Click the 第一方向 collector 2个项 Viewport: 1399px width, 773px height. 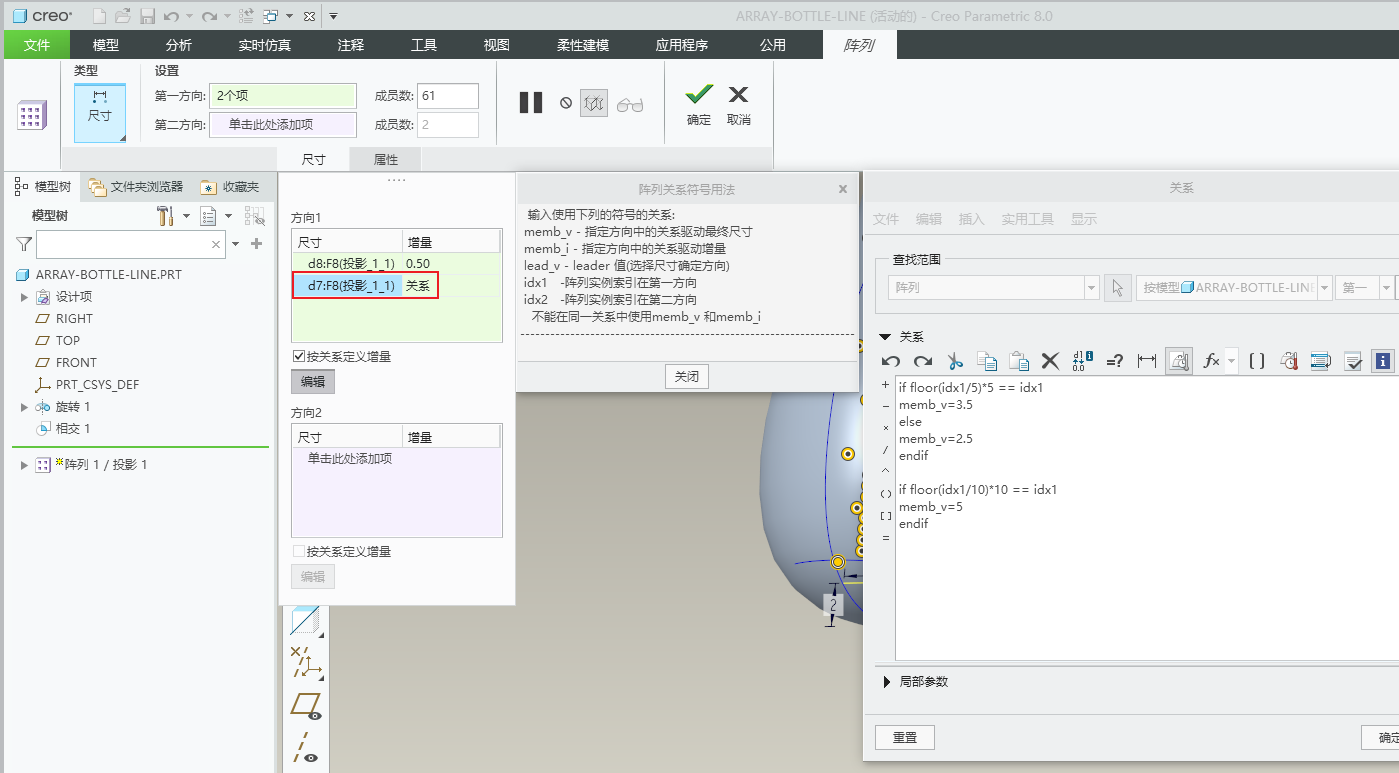point(283,96)
